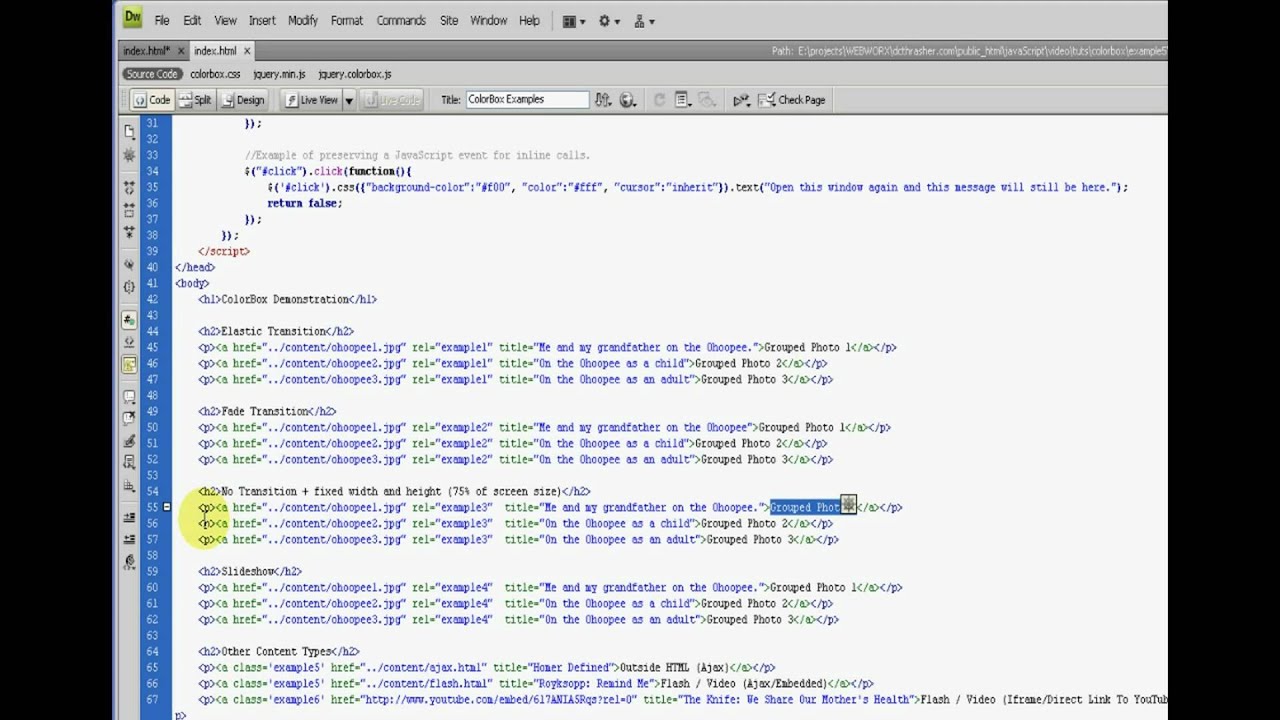Click the Select Parent Tag icon
1280x720 pixels.
click(129, 265)
